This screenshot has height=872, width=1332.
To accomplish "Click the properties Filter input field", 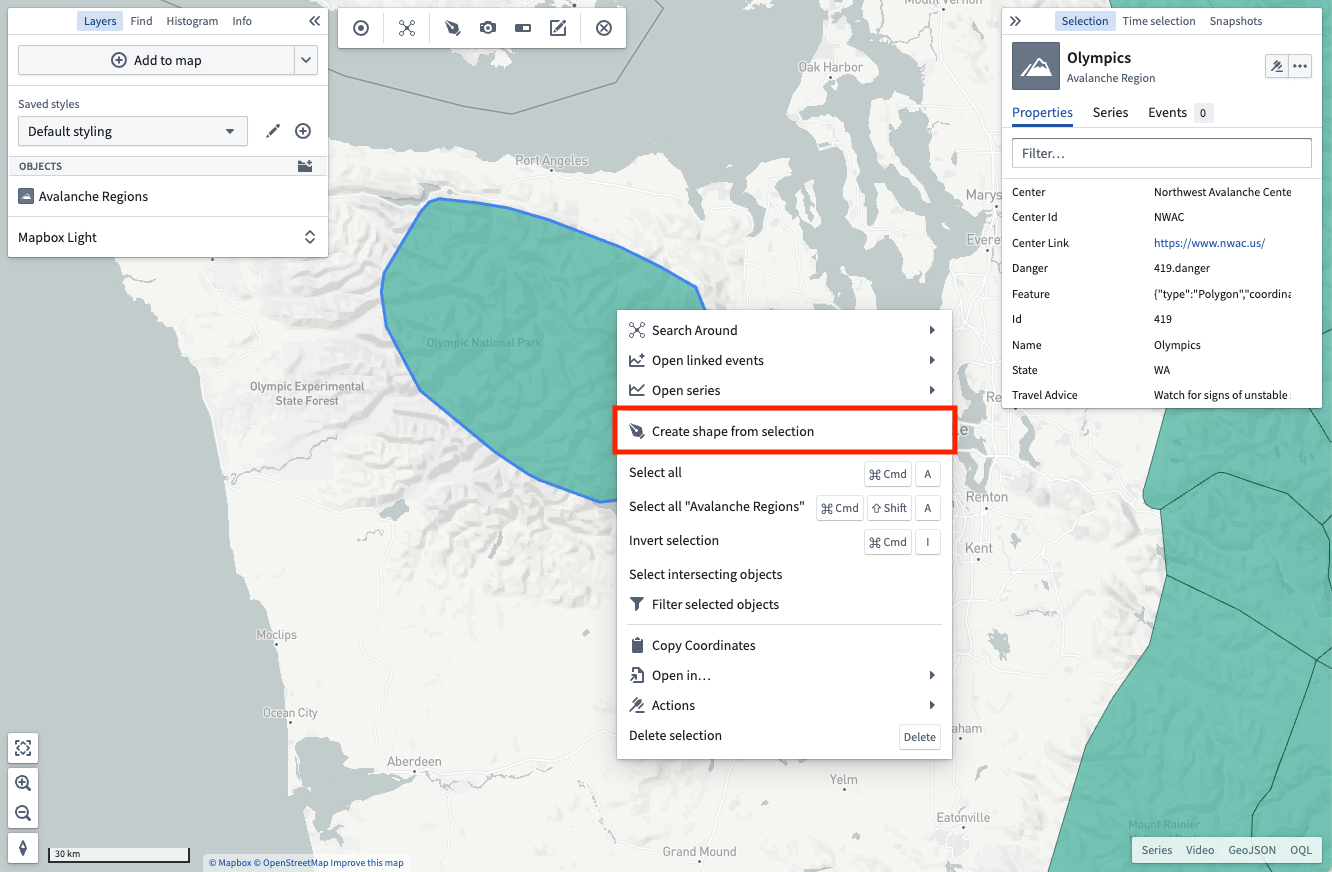I will [x=1162, y=153].
